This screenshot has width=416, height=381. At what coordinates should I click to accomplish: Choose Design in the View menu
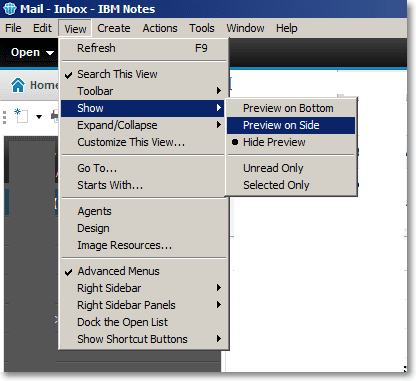point(144,228)
